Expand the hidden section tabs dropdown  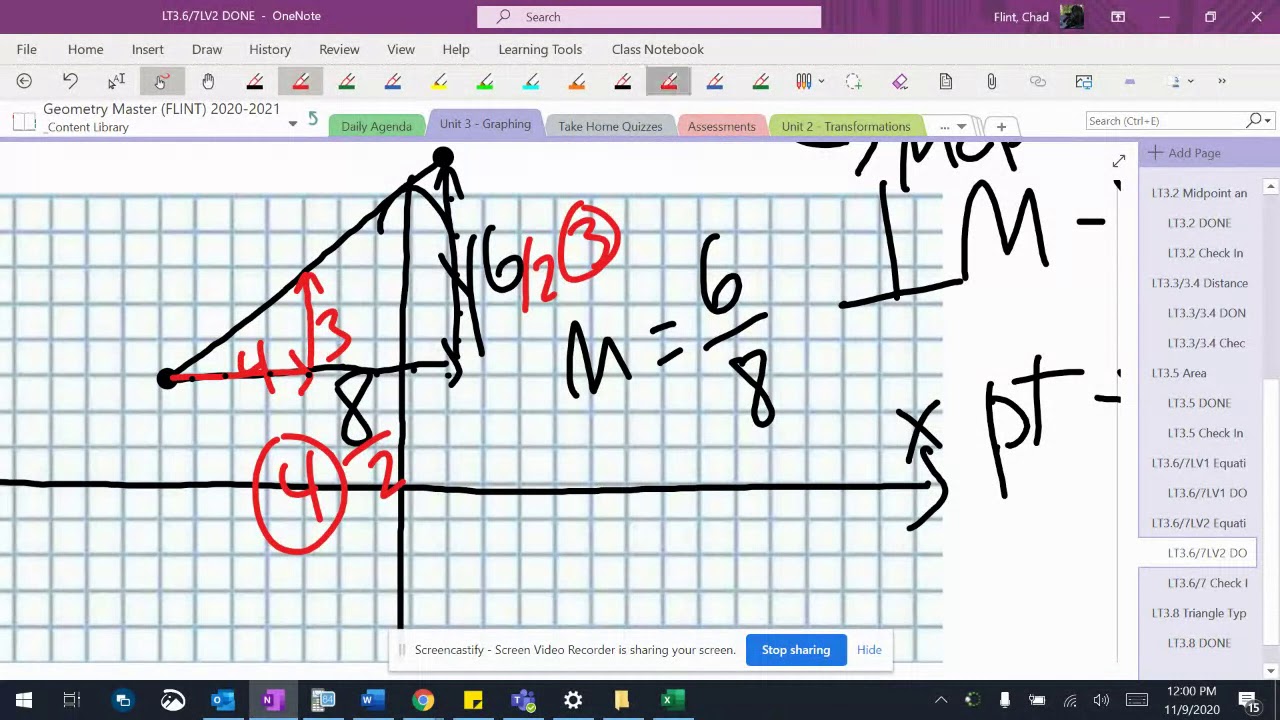tap(952, 126)
